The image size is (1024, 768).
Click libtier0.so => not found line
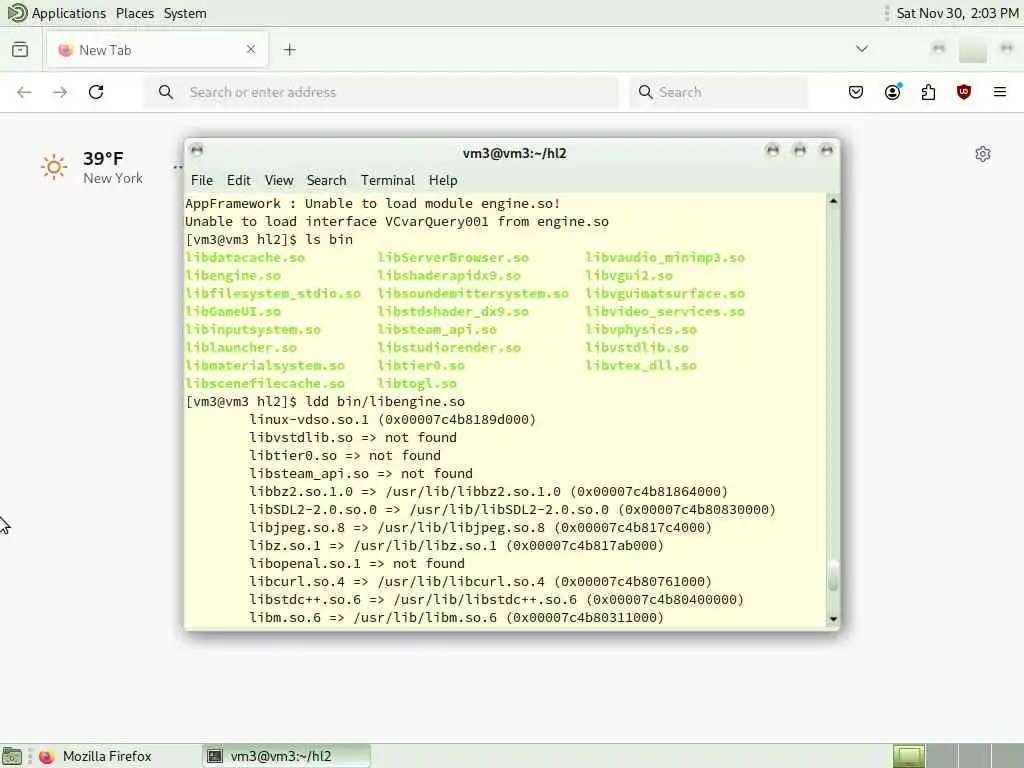pos(345,456)
